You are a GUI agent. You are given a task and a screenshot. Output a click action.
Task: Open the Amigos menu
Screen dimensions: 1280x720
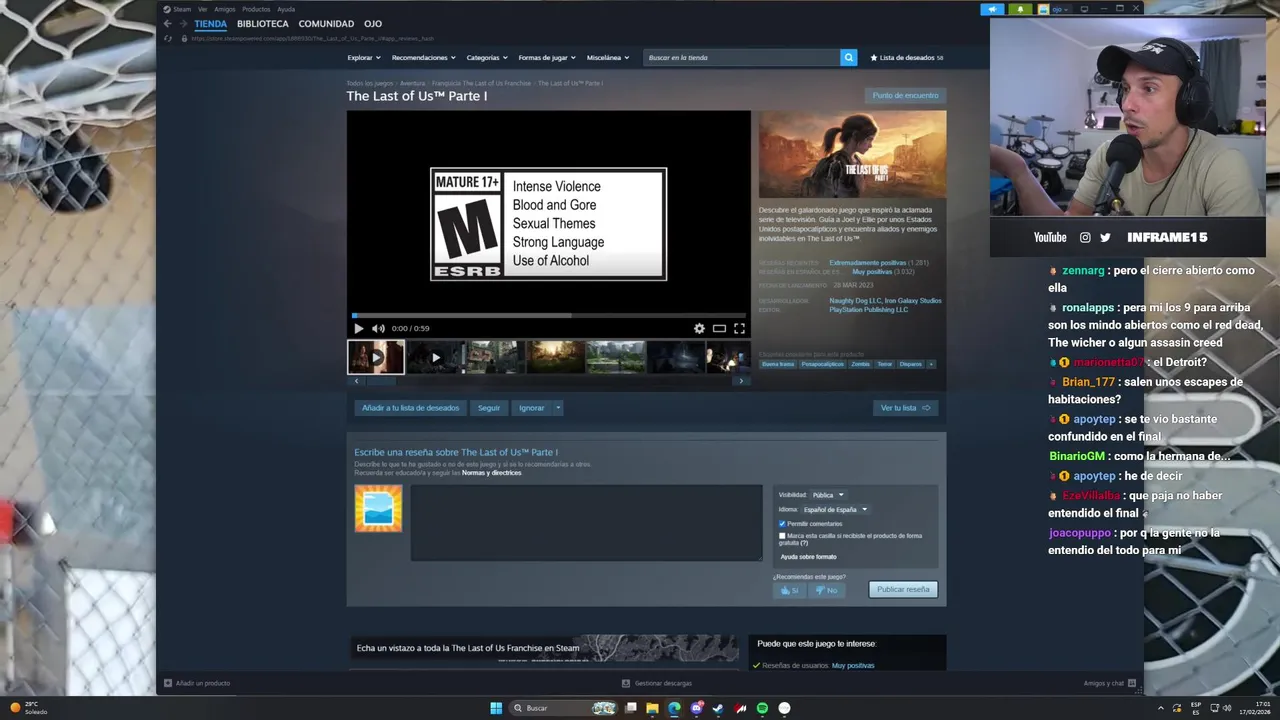pyautogui.click(x=224, y=9)
